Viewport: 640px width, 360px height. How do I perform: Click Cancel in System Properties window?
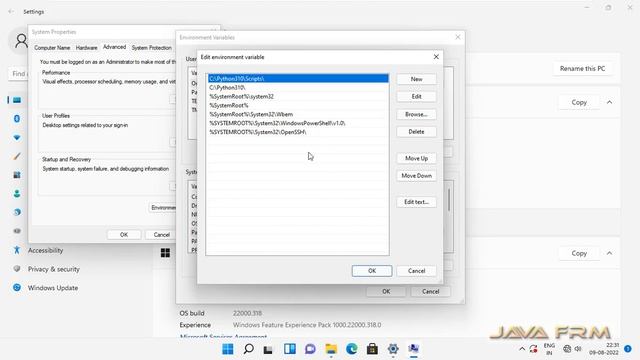click(161, 235)
